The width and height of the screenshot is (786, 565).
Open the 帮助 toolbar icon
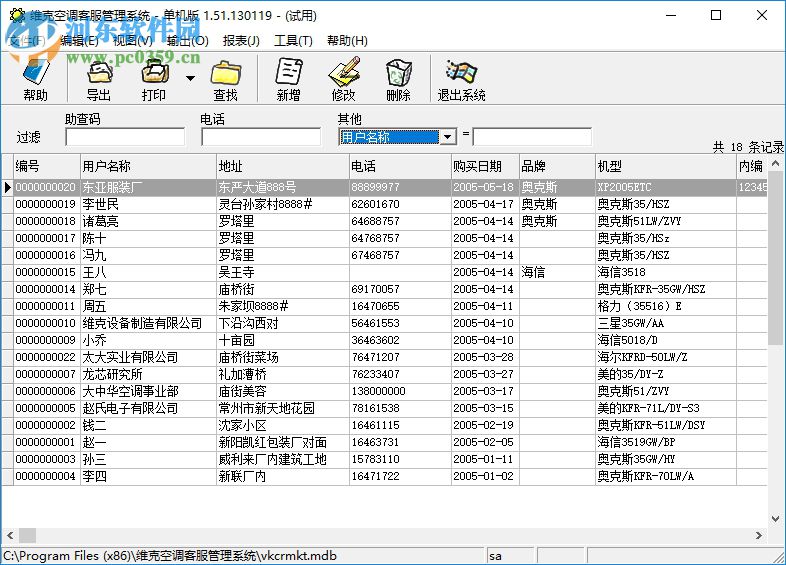(35, 79)
